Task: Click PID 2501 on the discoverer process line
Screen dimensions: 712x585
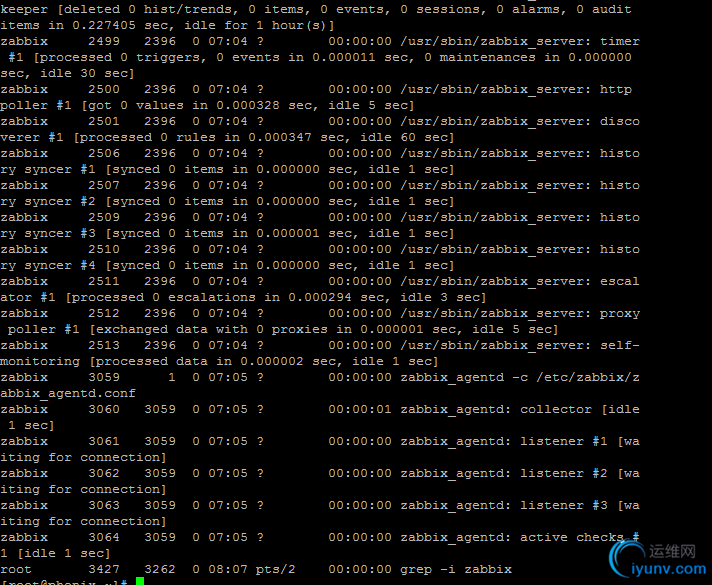Action: 104,121
